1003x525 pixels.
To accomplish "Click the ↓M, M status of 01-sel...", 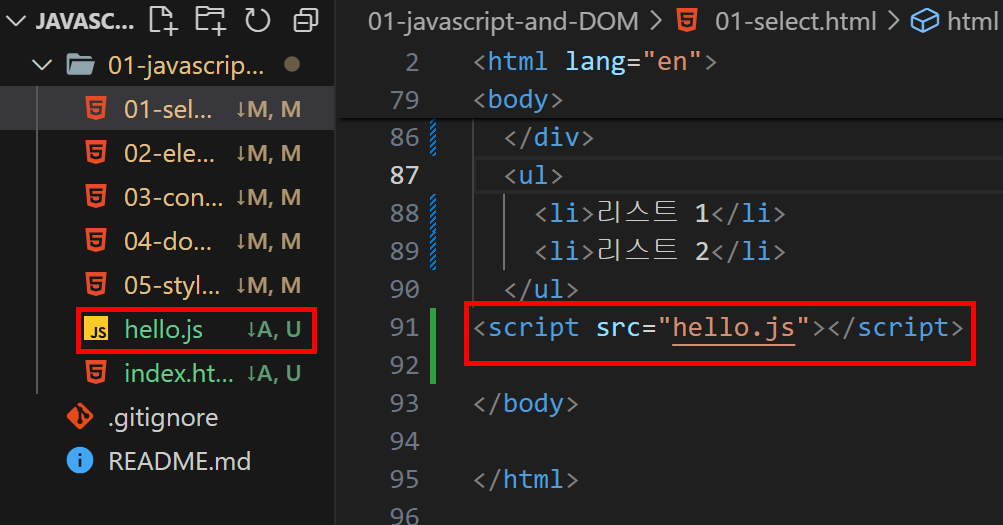I will 269,109.
